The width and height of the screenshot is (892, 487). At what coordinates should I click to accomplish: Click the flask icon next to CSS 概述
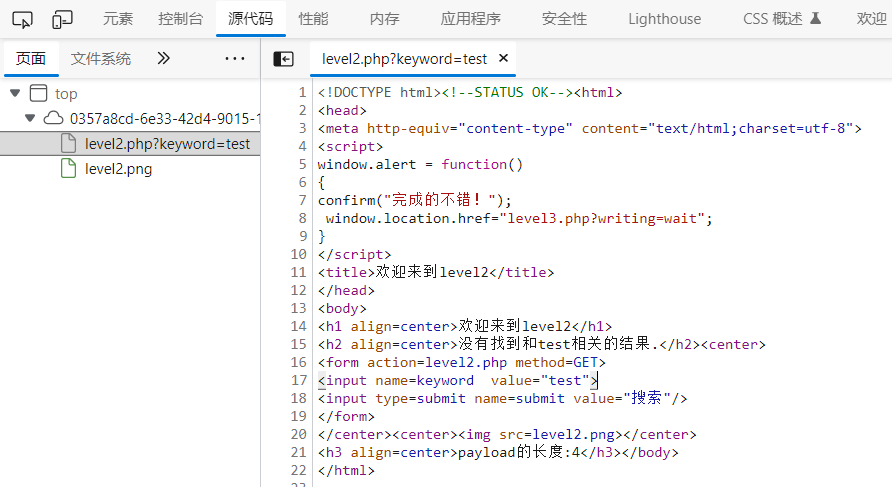[815, 18]
